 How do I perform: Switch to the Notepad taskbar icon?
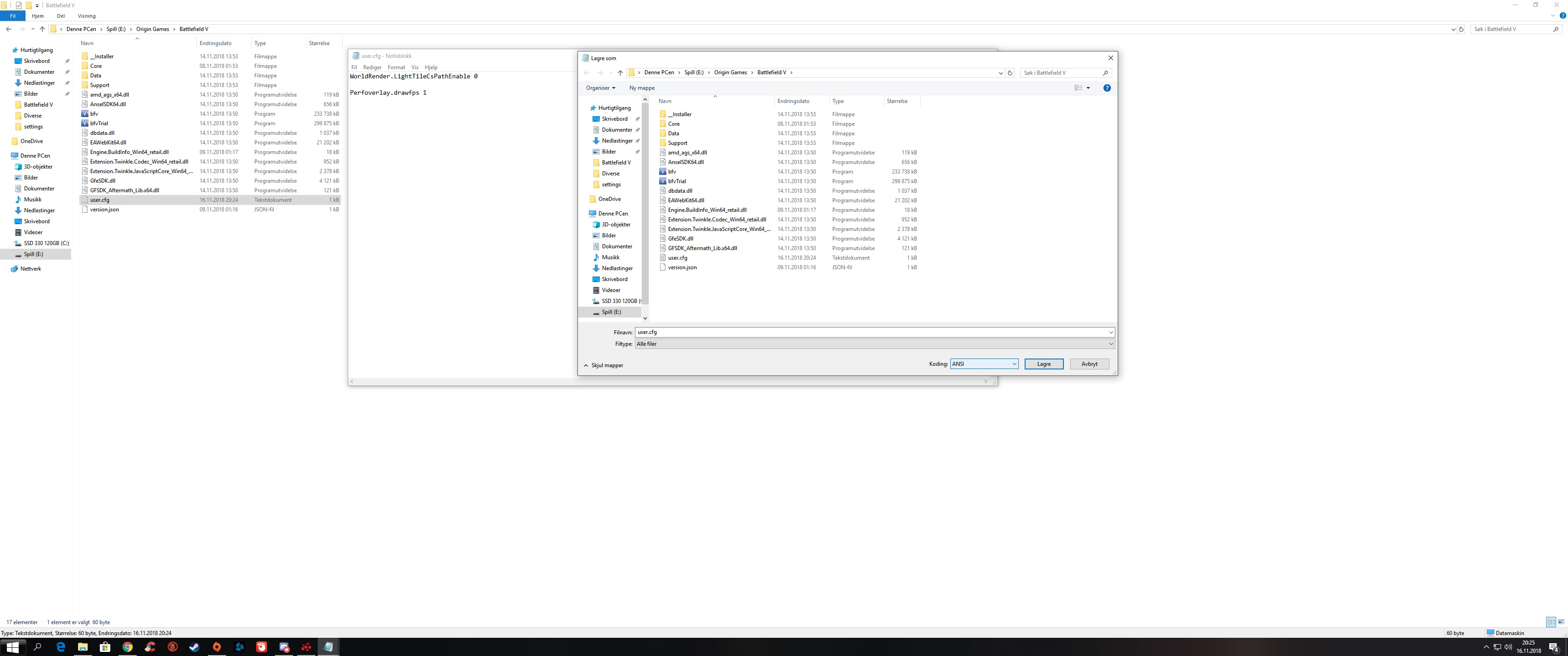click(328, 647)
